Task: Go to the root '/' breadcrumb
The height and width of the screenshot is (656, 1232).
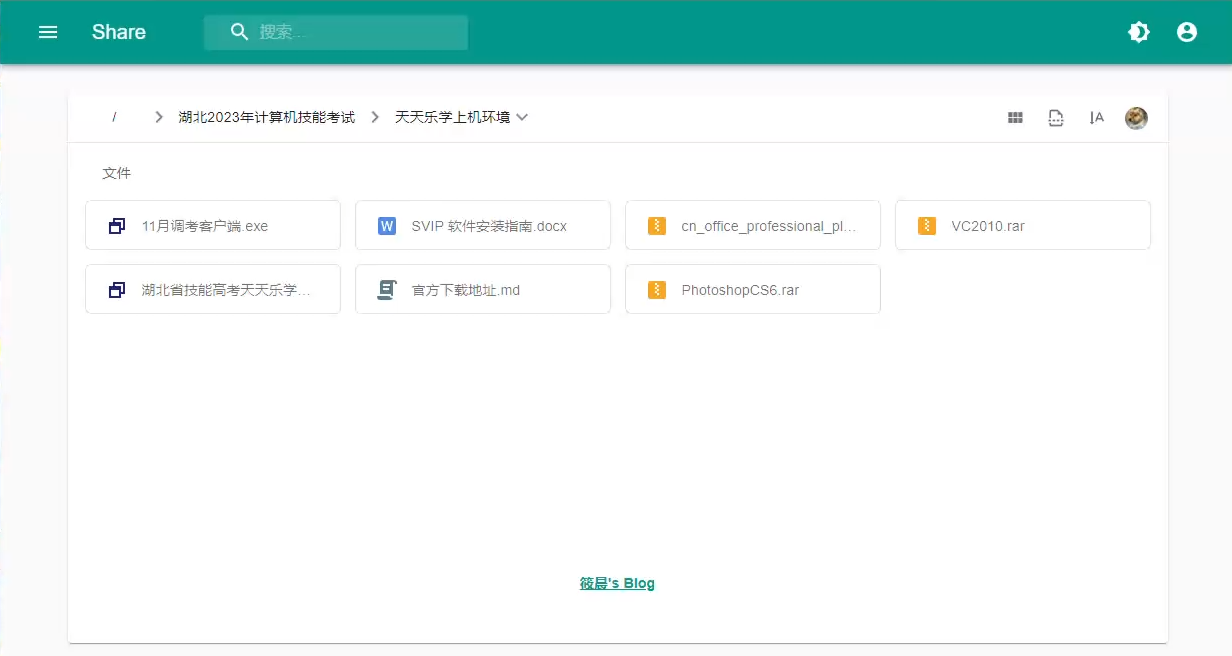Action: click(114, 117)
